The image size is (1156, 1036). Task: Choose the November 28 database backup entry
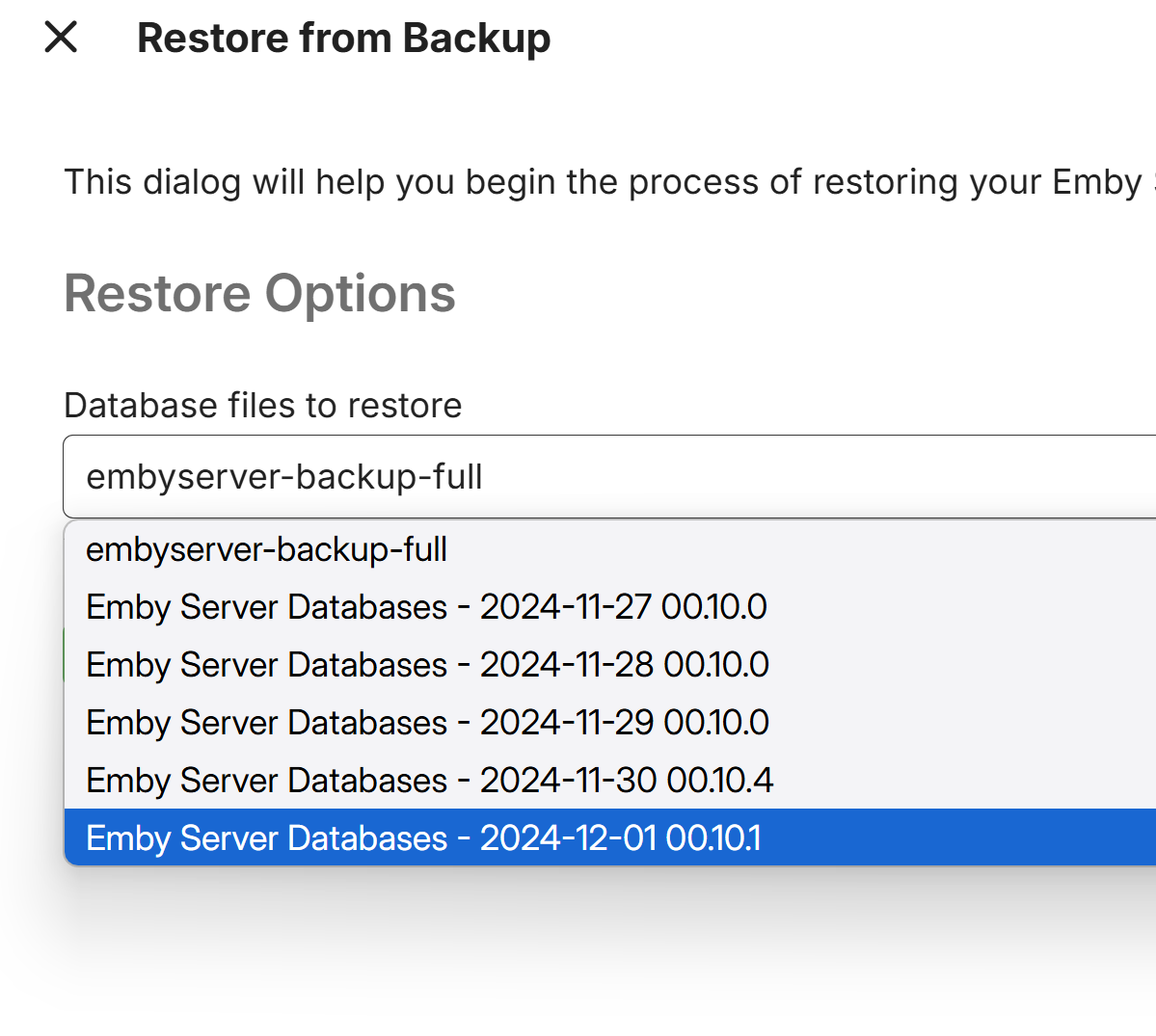(427, 665)
